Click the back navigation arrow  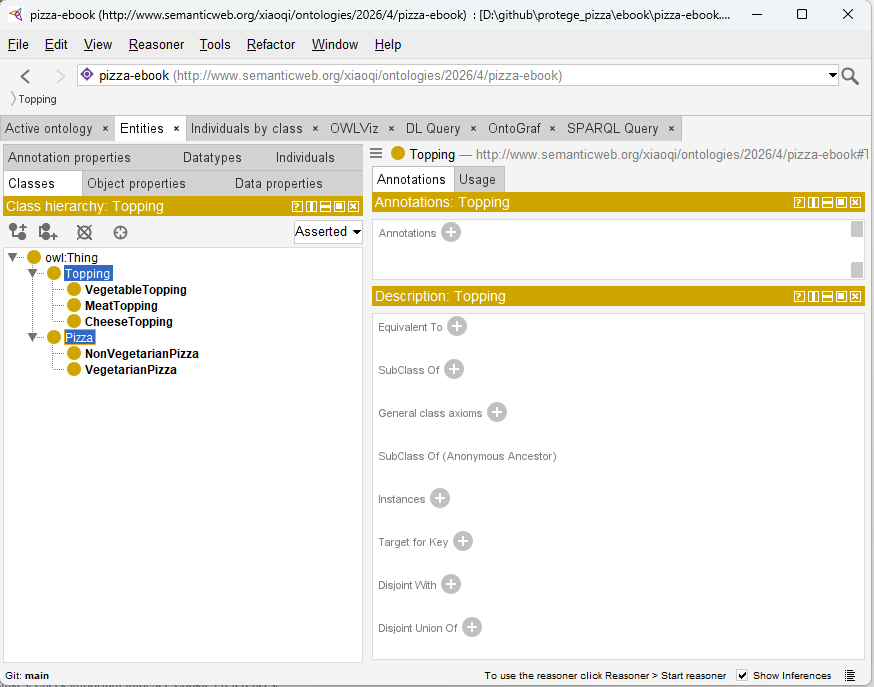[x=25, y=76]
